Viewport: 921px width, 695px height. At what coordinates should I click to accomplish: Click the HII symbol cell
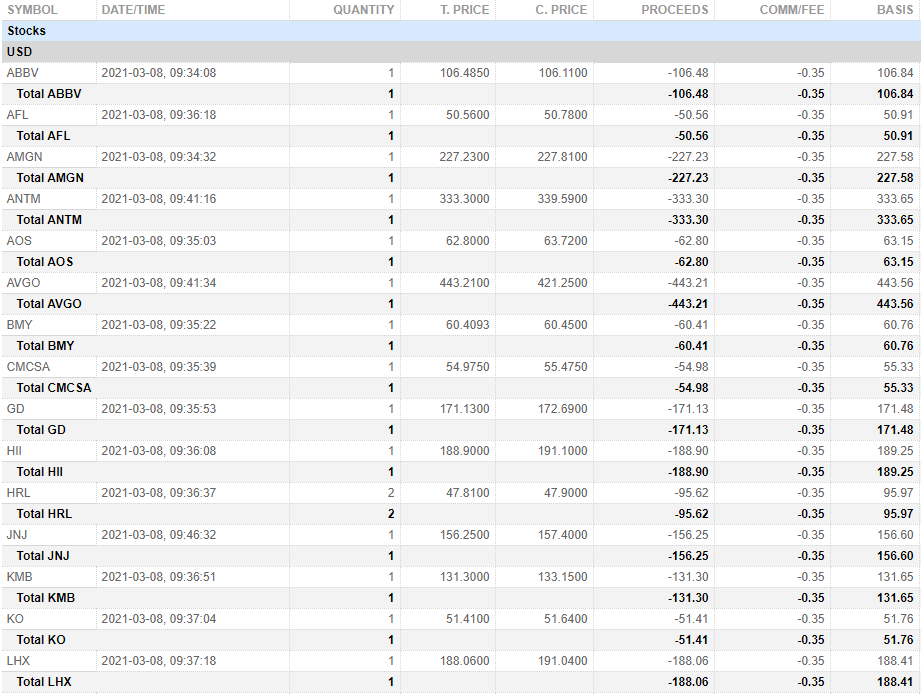click(14, 451)
